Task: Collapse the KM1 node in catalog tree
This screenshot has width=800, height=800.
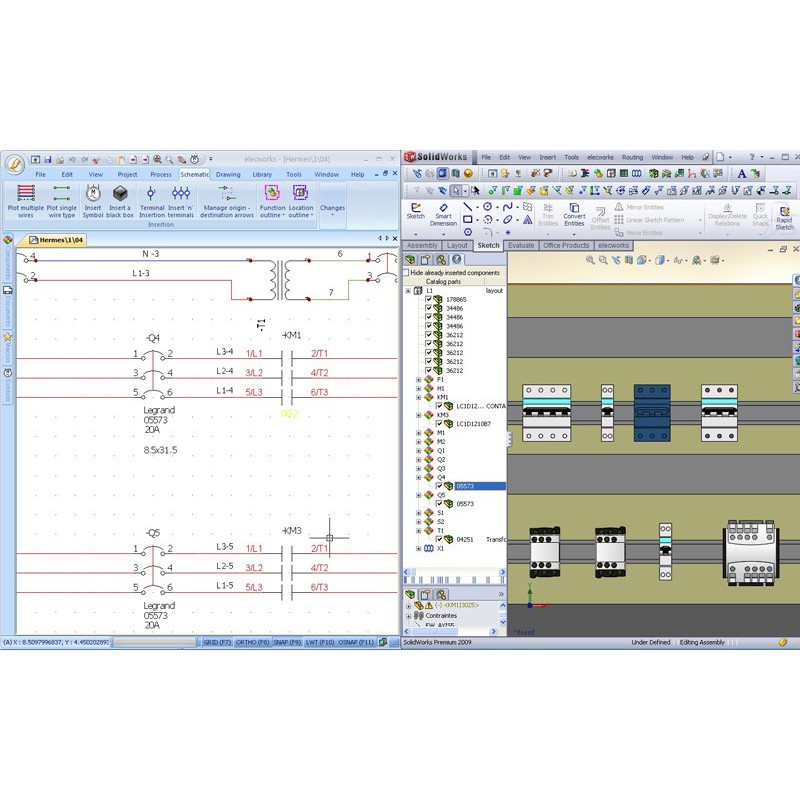Action: pyautogui.click(x=418, y=397)
